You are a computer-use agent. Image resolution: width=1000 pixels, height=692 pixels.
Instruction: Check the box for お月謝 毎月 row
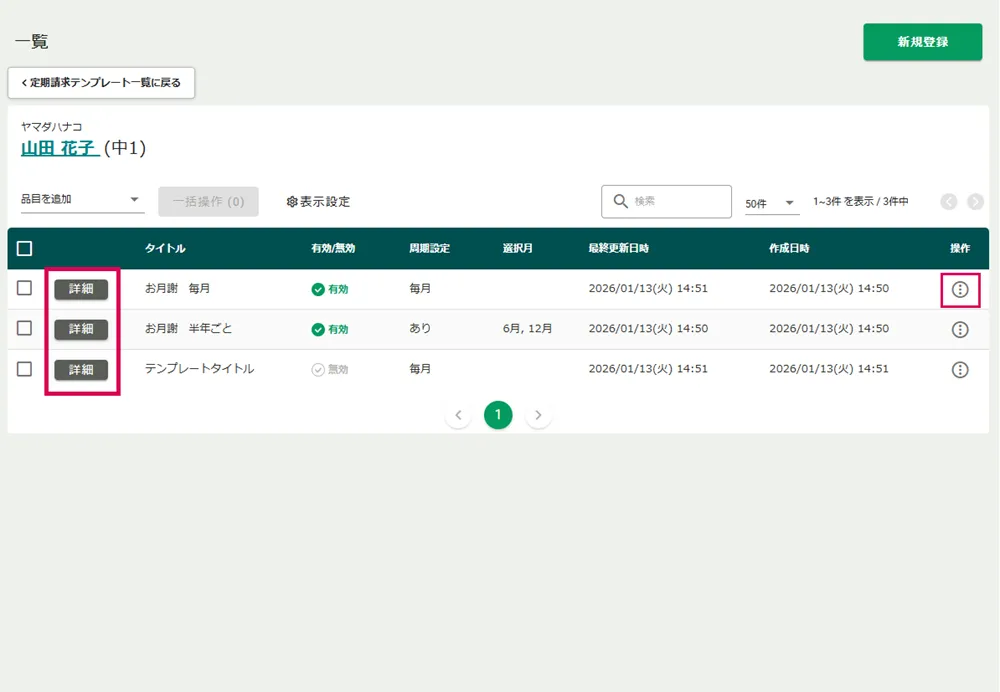tap(25, 288)
